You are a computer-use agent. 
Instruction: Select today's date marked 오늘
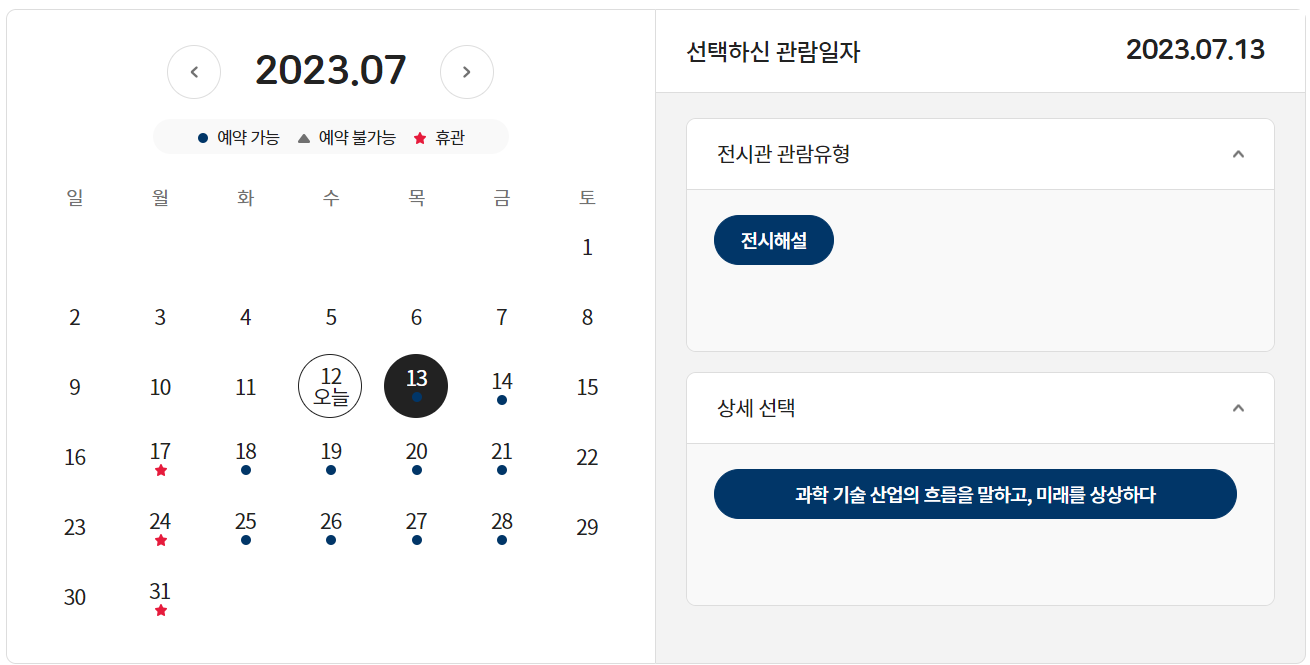click(330, 385)
